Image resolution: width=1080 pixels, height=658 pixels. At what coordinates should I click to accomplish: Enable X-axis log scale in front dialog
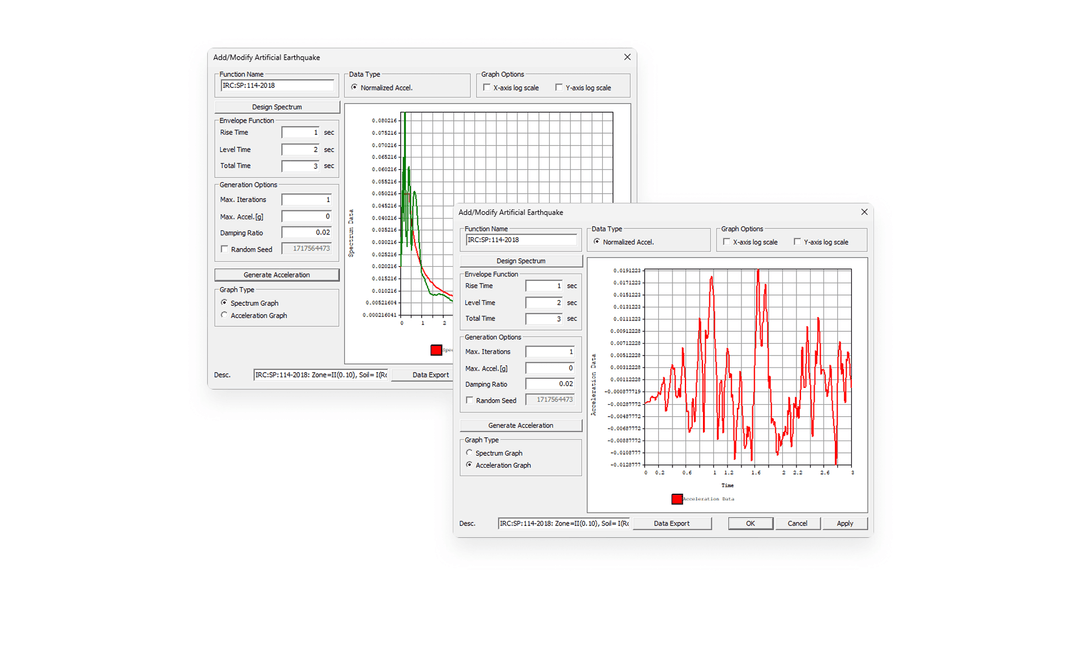(726, 242)
